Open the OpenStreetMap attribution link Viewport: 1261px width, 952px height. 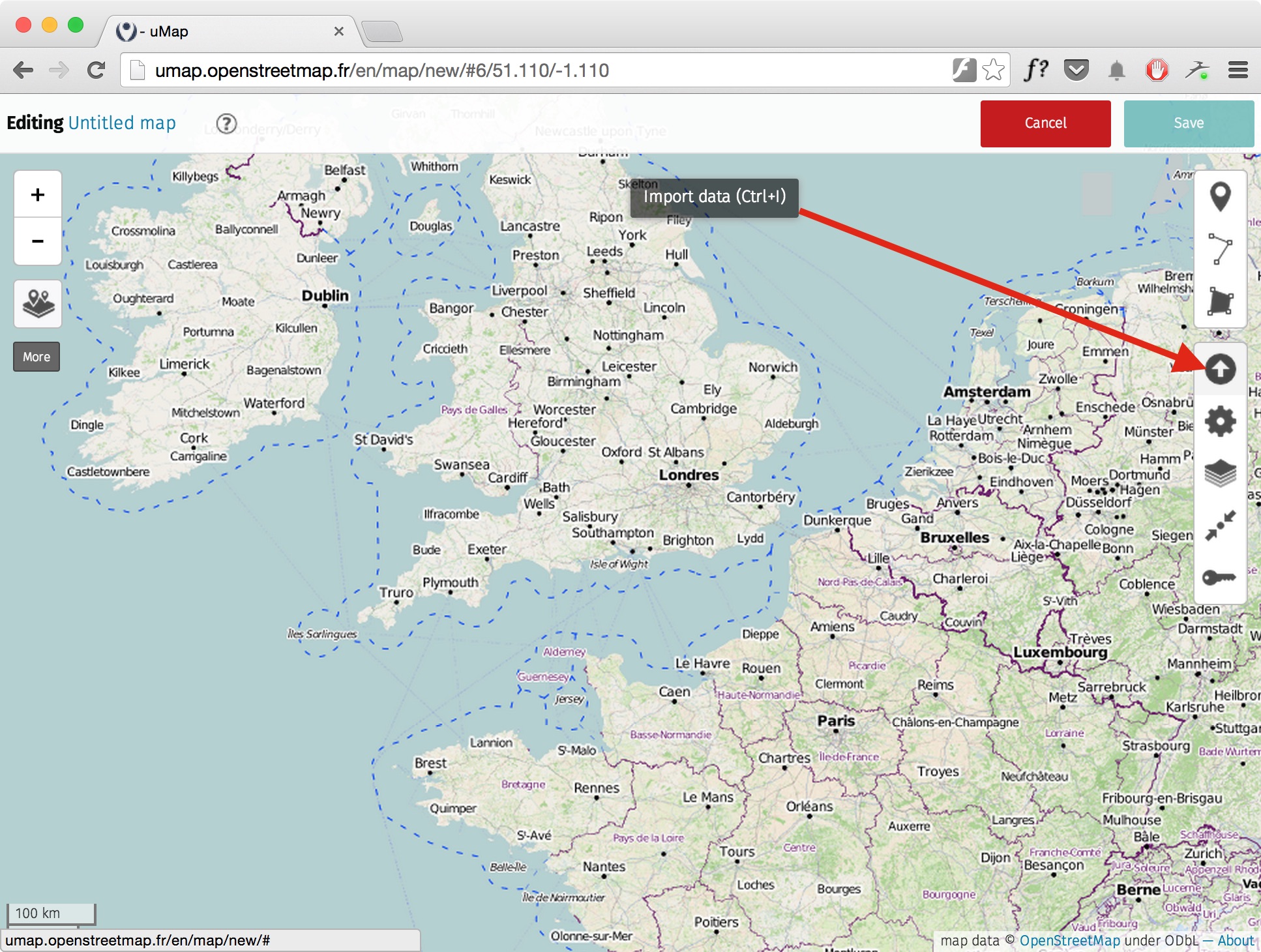[x=1069, y=940]
